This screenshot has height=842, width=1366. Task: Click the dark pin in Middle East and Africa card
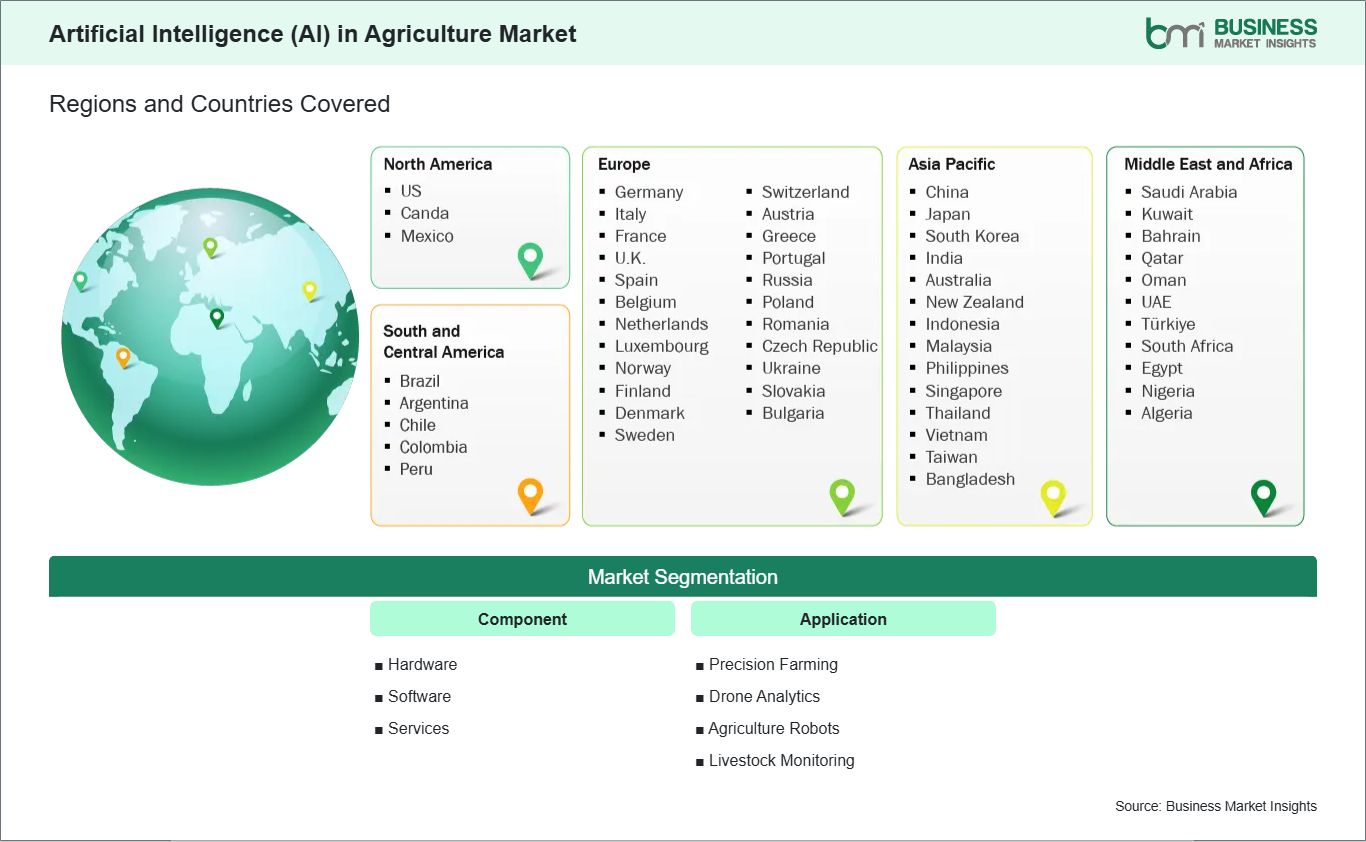pyautogui.click(x=1263, y=494)
